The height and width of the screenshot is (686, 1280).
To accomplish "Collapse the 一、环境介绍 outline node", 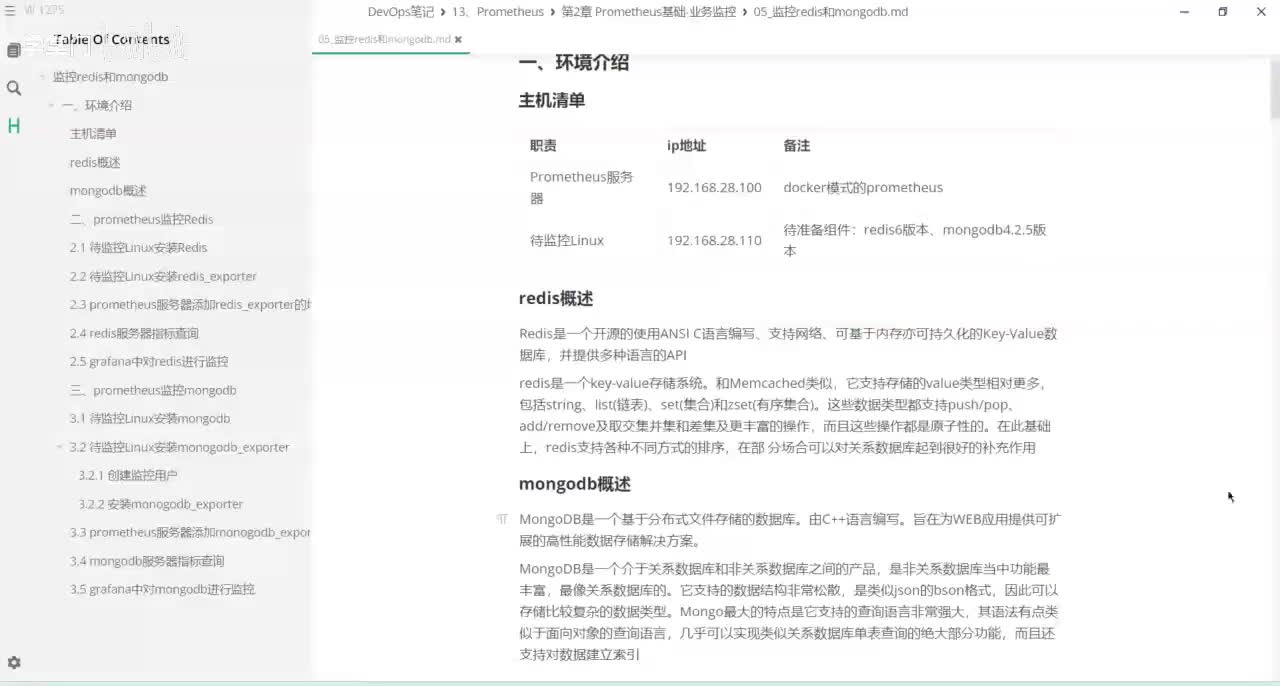I will [x=52, y=105].
